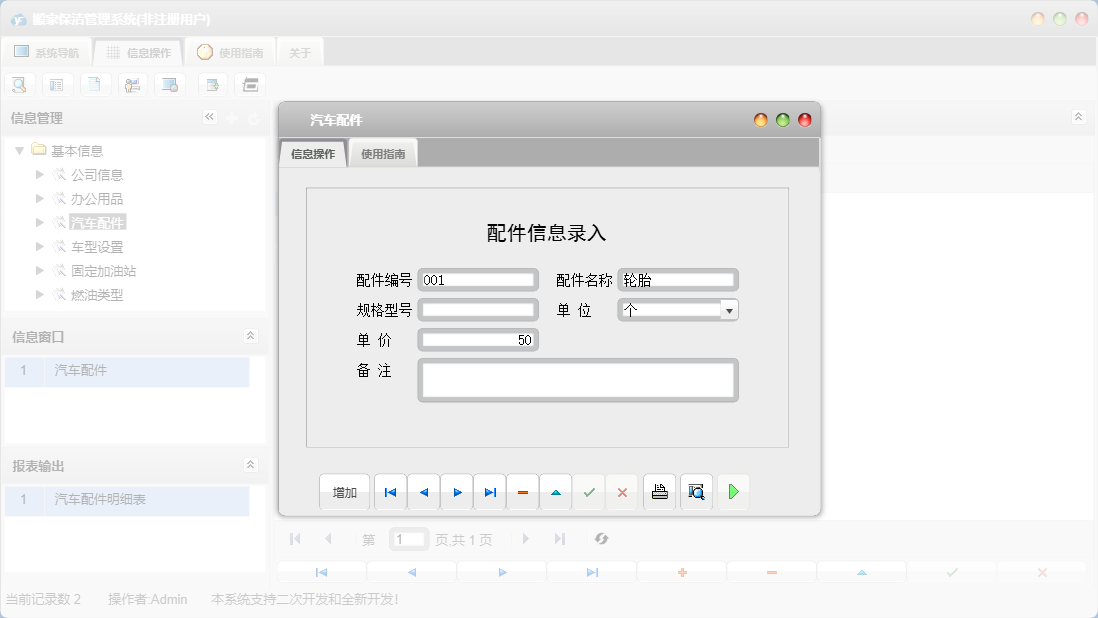Image resolution: width=1098 pixels, height=618 pixels.
Task: Collapse the 基本信息 folder in the tree
Action: pyautogui.click(x=20, y=150)
